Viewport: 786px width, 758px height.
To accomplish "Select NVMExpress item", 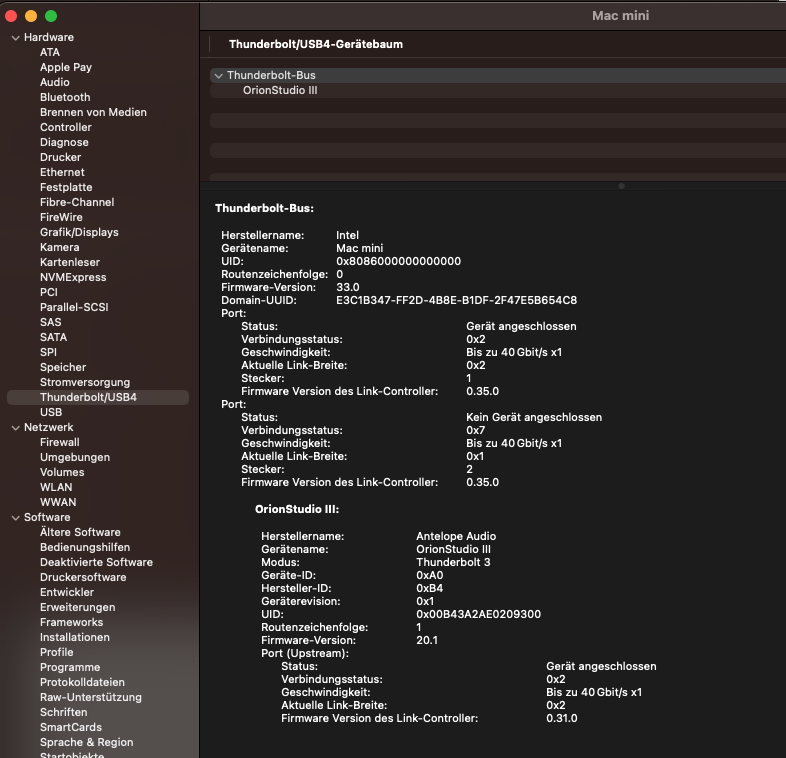I will click(73, 277).
